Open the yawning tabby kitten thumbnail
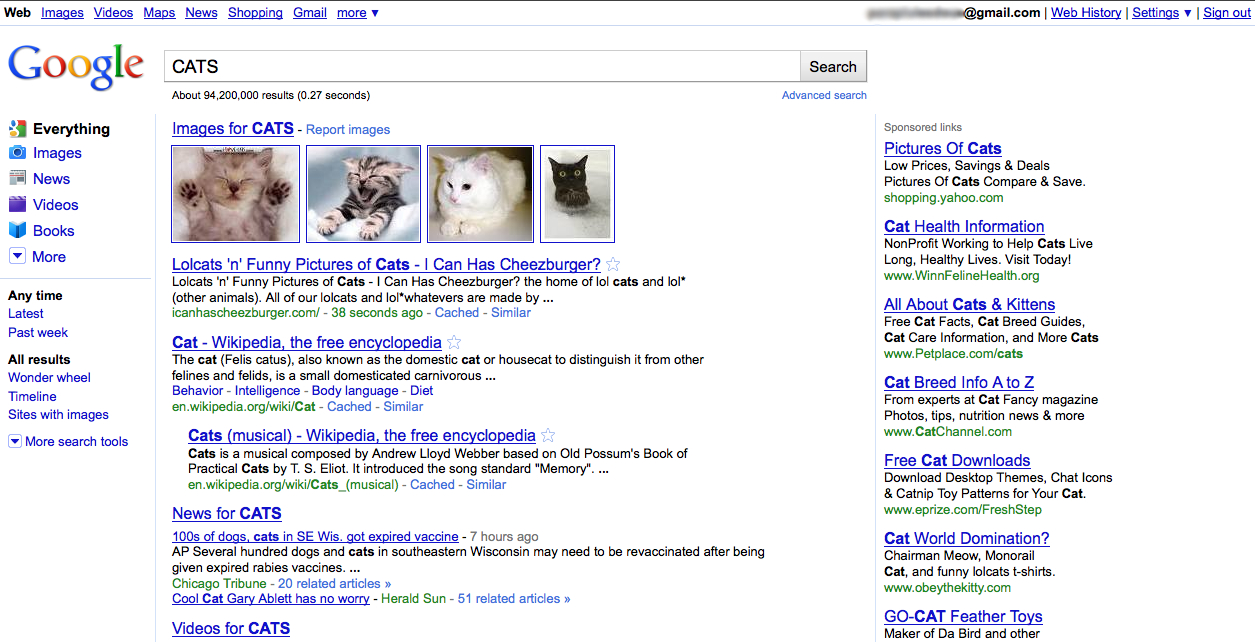This screenshot has width=1255, height=642. 363,194
